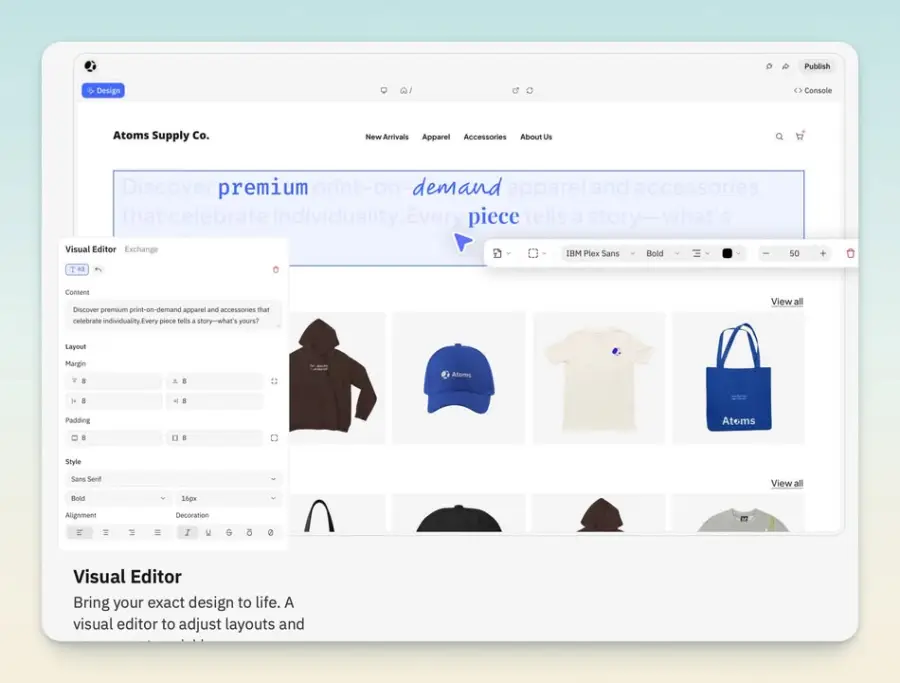900x683 pixels.
Task: Click the red trash icon in the floating toolbar
Action: point(851,253)
